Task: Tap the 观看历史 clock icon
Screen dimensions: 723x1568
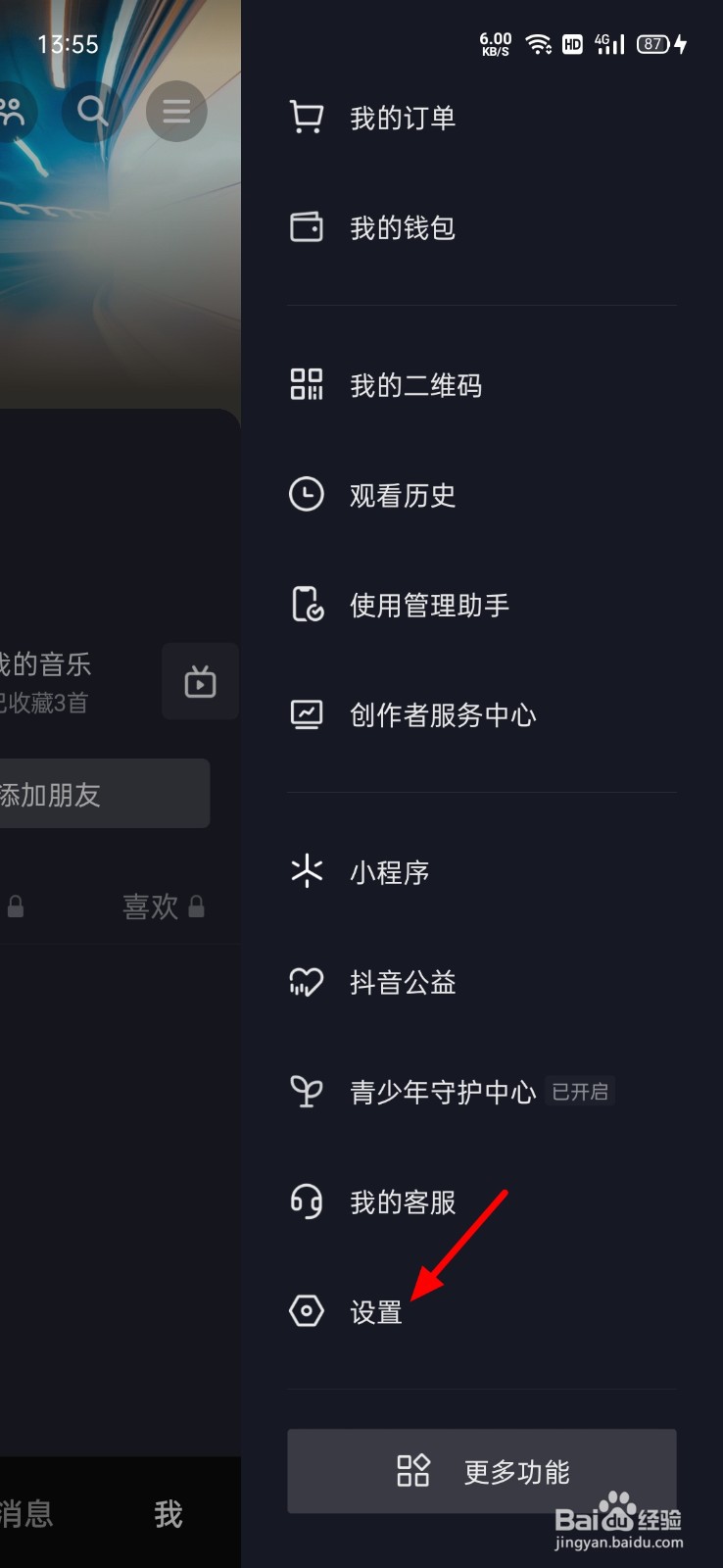Action: click(307, 494)
